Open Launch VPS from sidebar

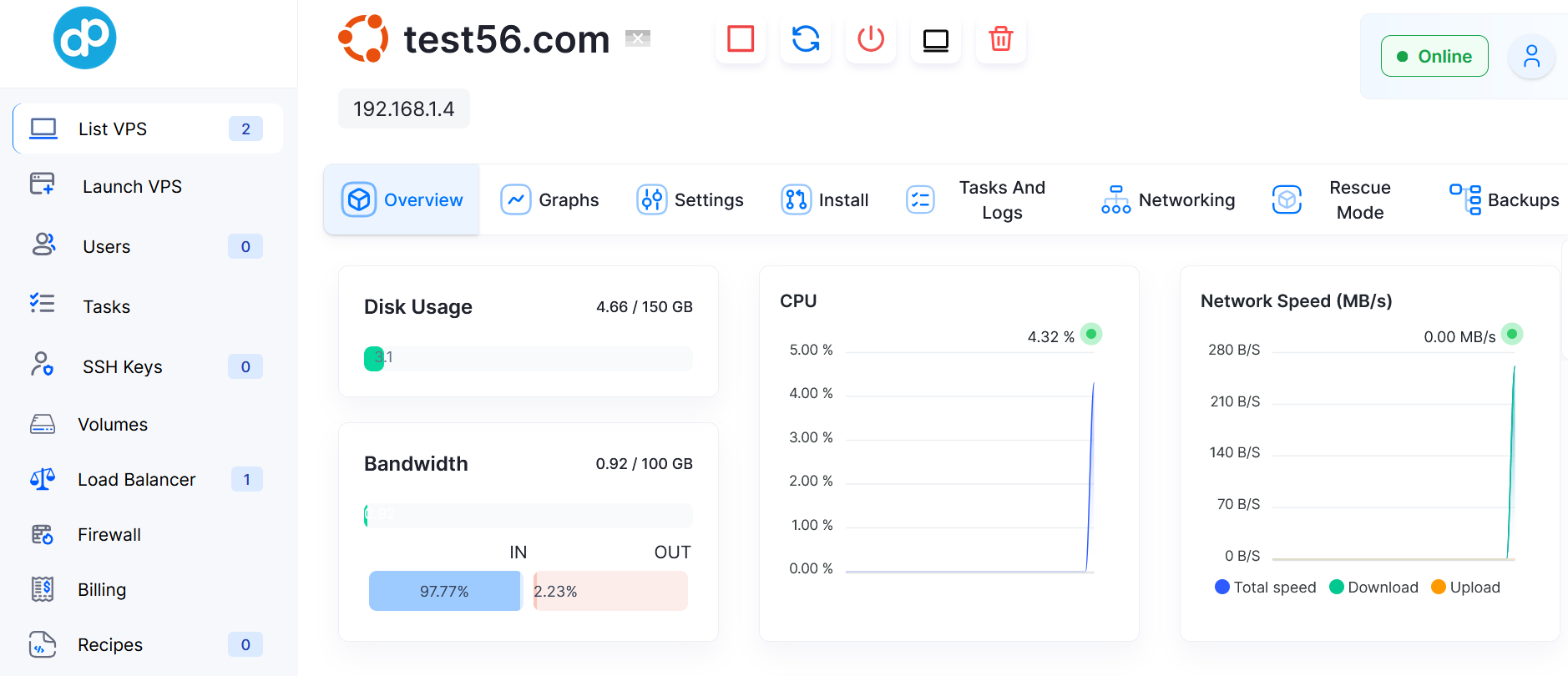pos(132,187)
